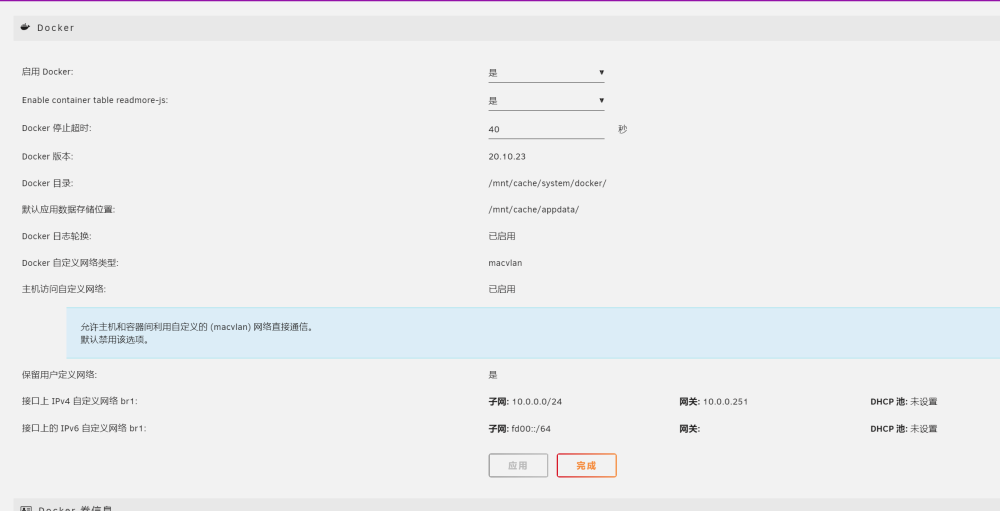Click the Docker version value 20.10.23

pos(507,156)
